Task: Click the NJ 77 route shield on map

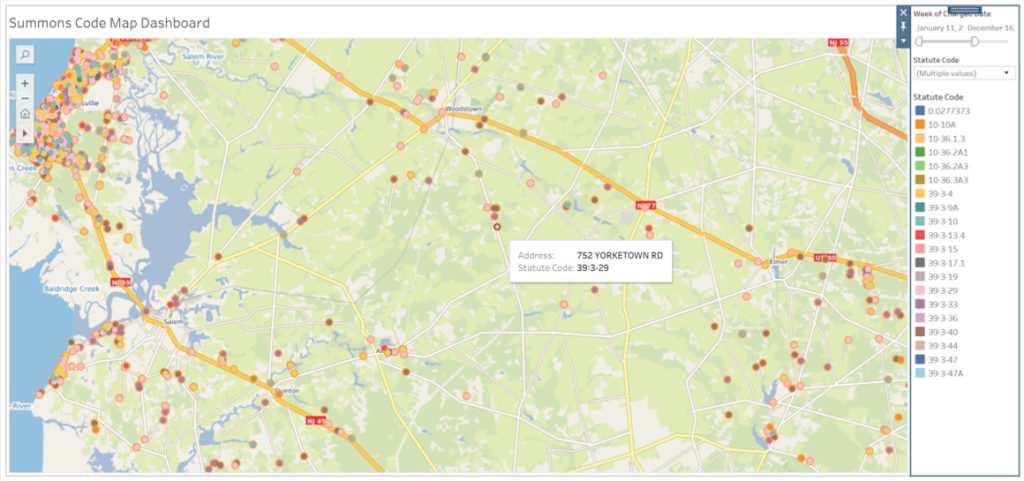Action: (645, 205)
